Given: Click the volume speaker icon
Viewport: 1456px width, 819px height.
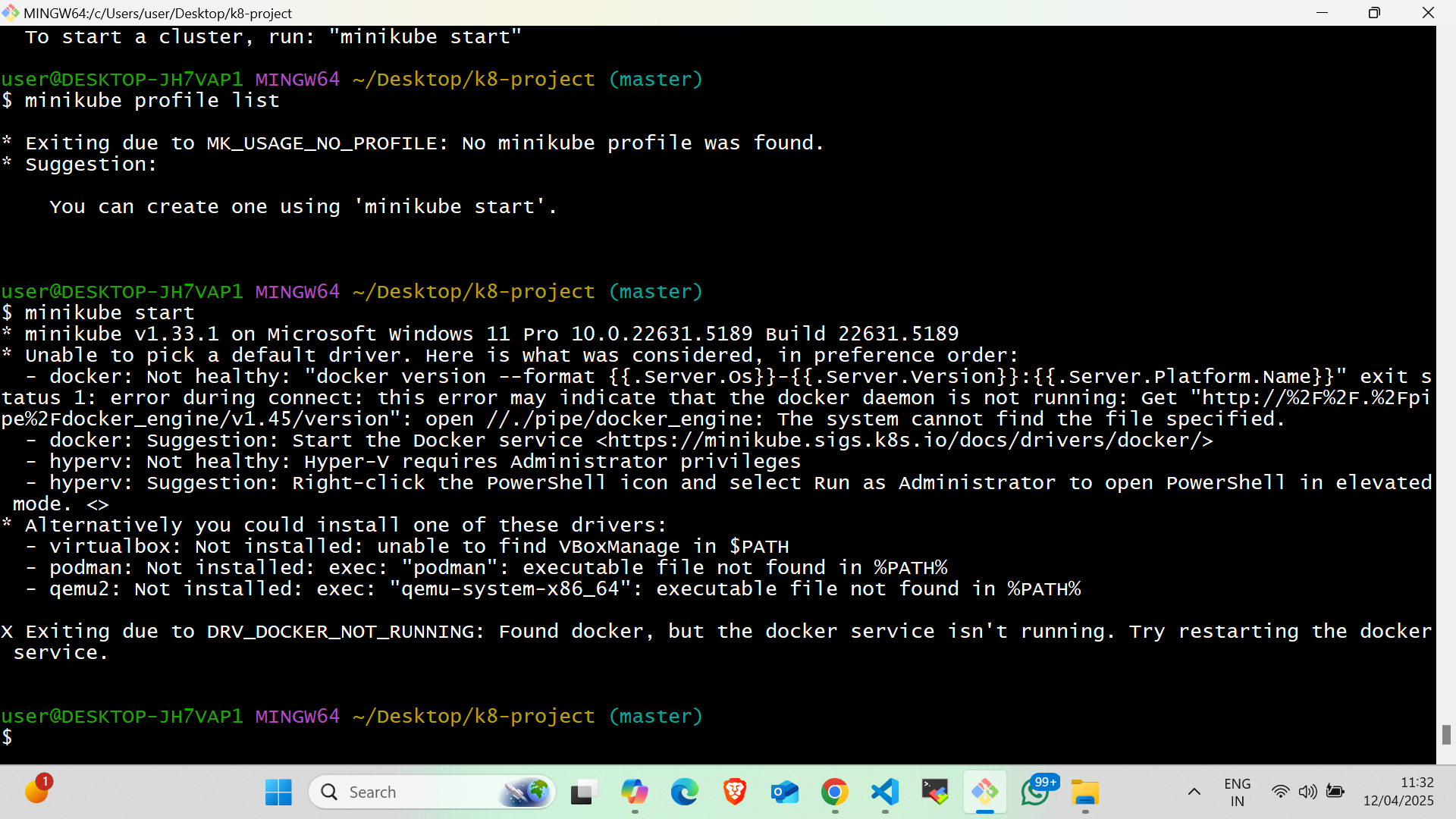Looking at the screenshot, I should pos(1307,792).
